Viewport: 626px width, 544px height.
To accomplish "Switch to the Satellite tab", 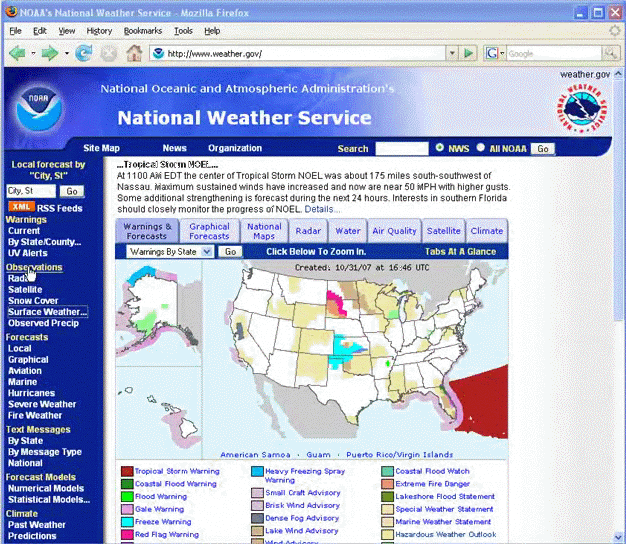I will [x=444, y=231].
